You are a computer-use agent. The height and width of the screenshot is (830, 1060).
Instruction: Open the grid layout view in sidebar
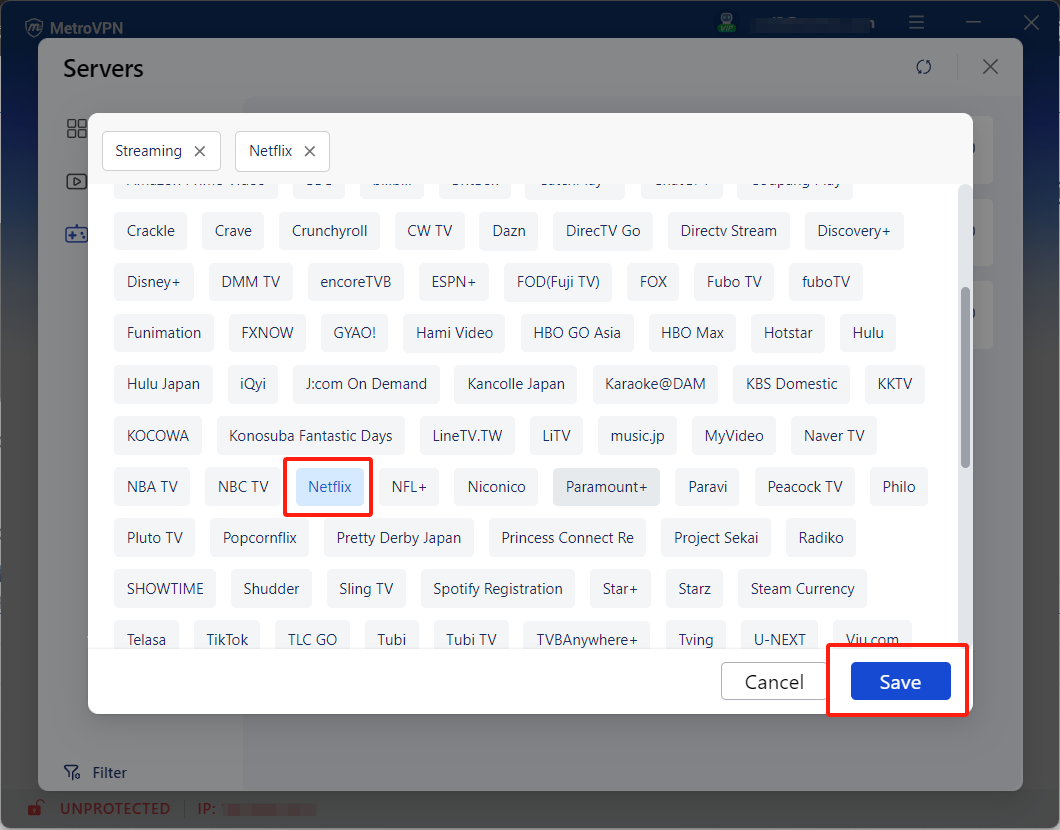pos(76,128)
